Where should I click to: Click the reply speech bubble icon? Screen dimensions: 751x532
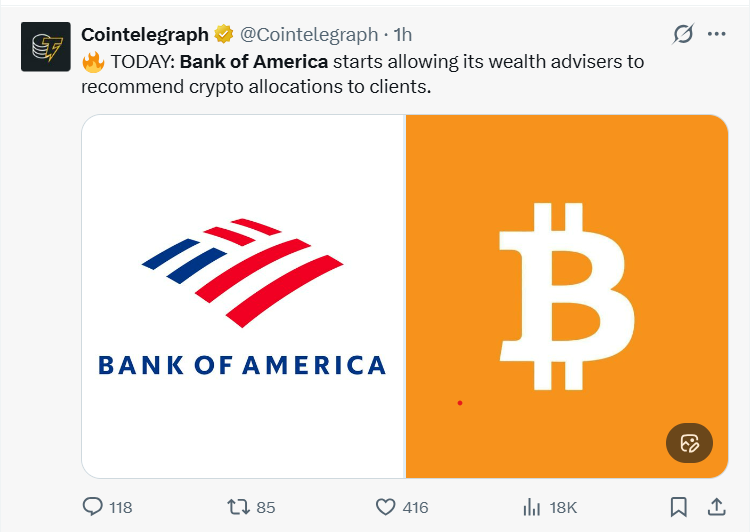[92, 507]
